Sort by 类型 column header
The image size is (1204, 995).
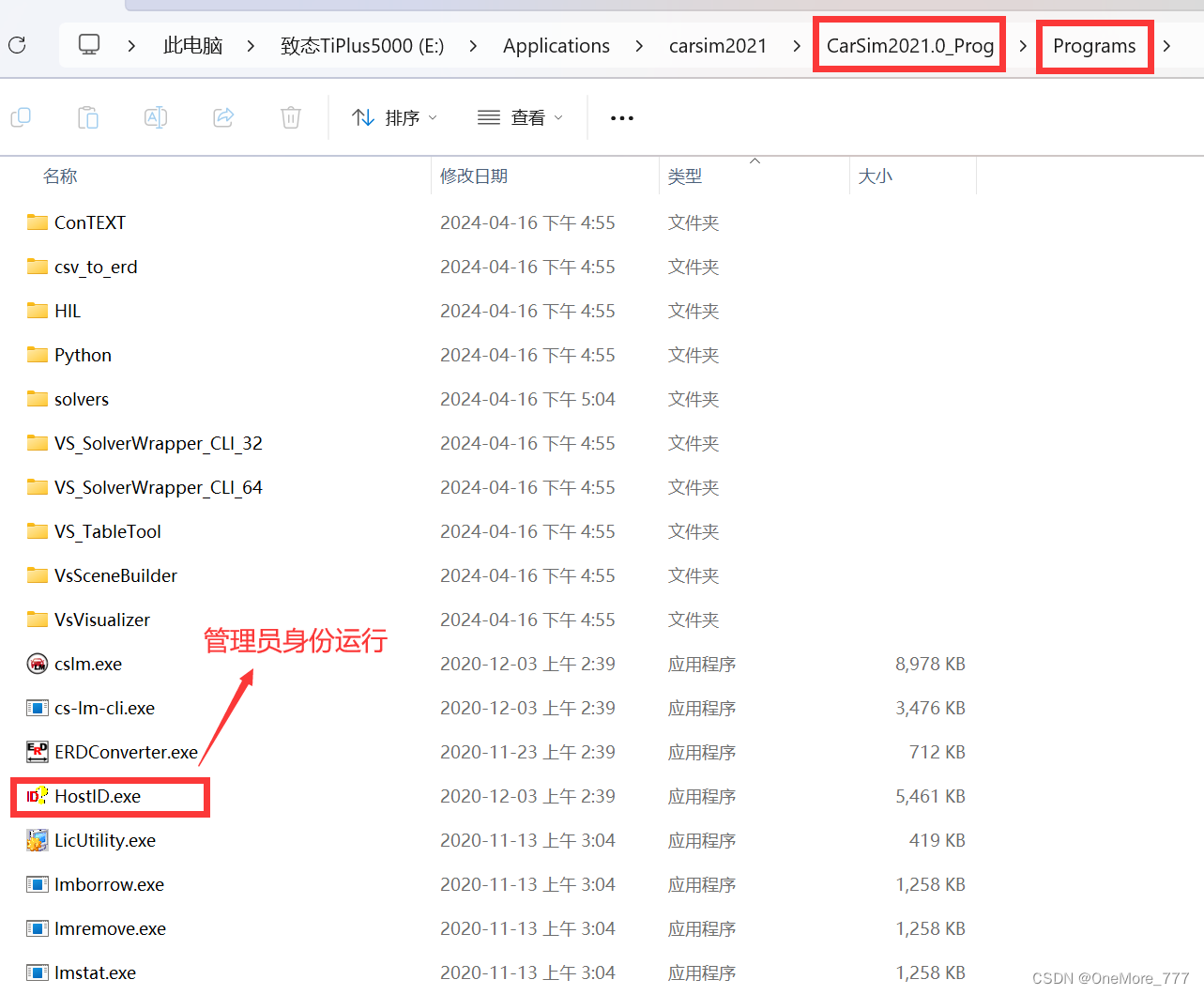[685, 176]
